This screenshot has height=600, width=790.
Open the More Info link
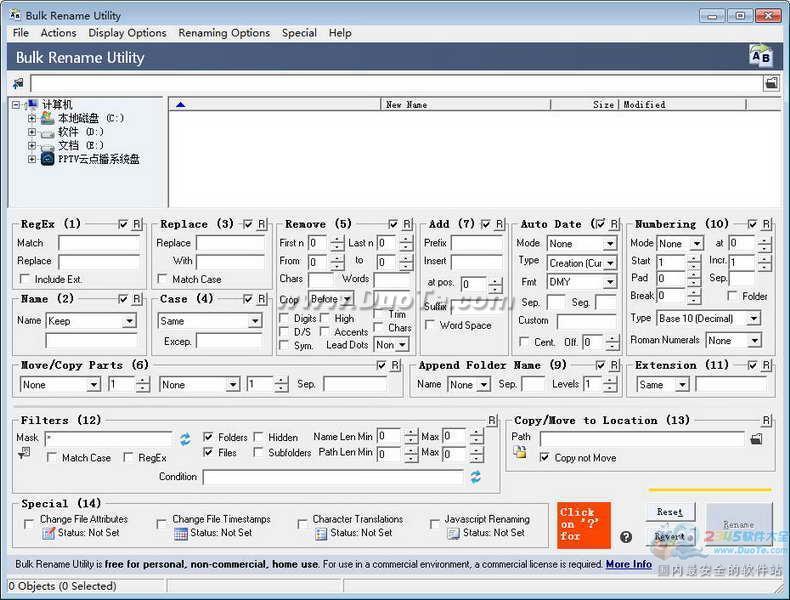[x=628, y=564]
